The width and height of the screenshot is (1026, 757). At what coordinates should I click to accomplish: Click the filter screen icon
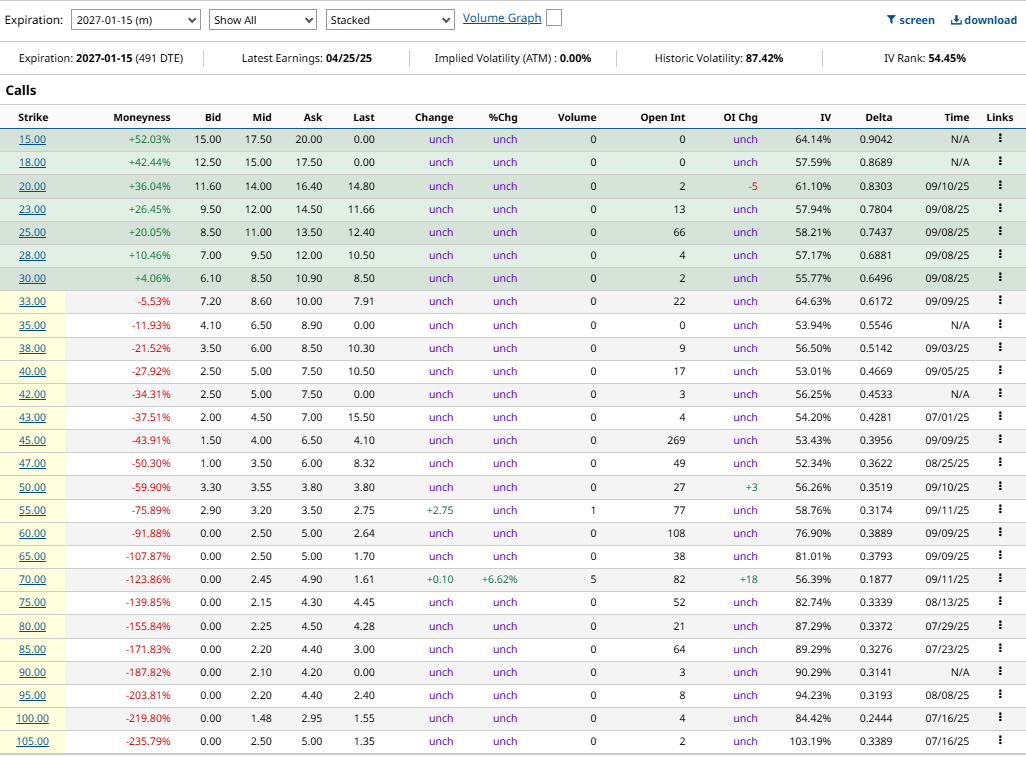(x=891, y=20)
